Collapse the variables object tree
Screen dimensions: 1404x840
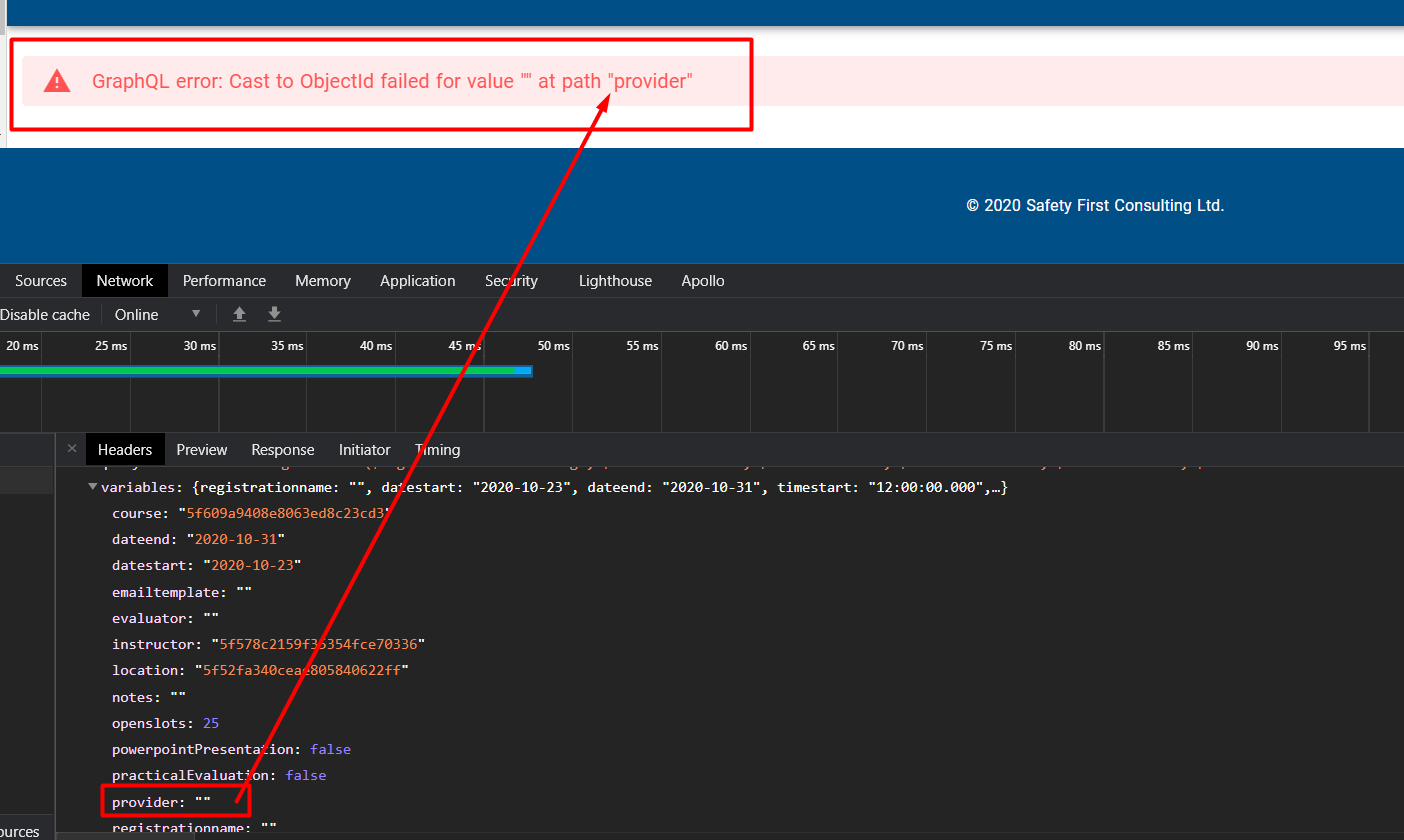(93, 487)
